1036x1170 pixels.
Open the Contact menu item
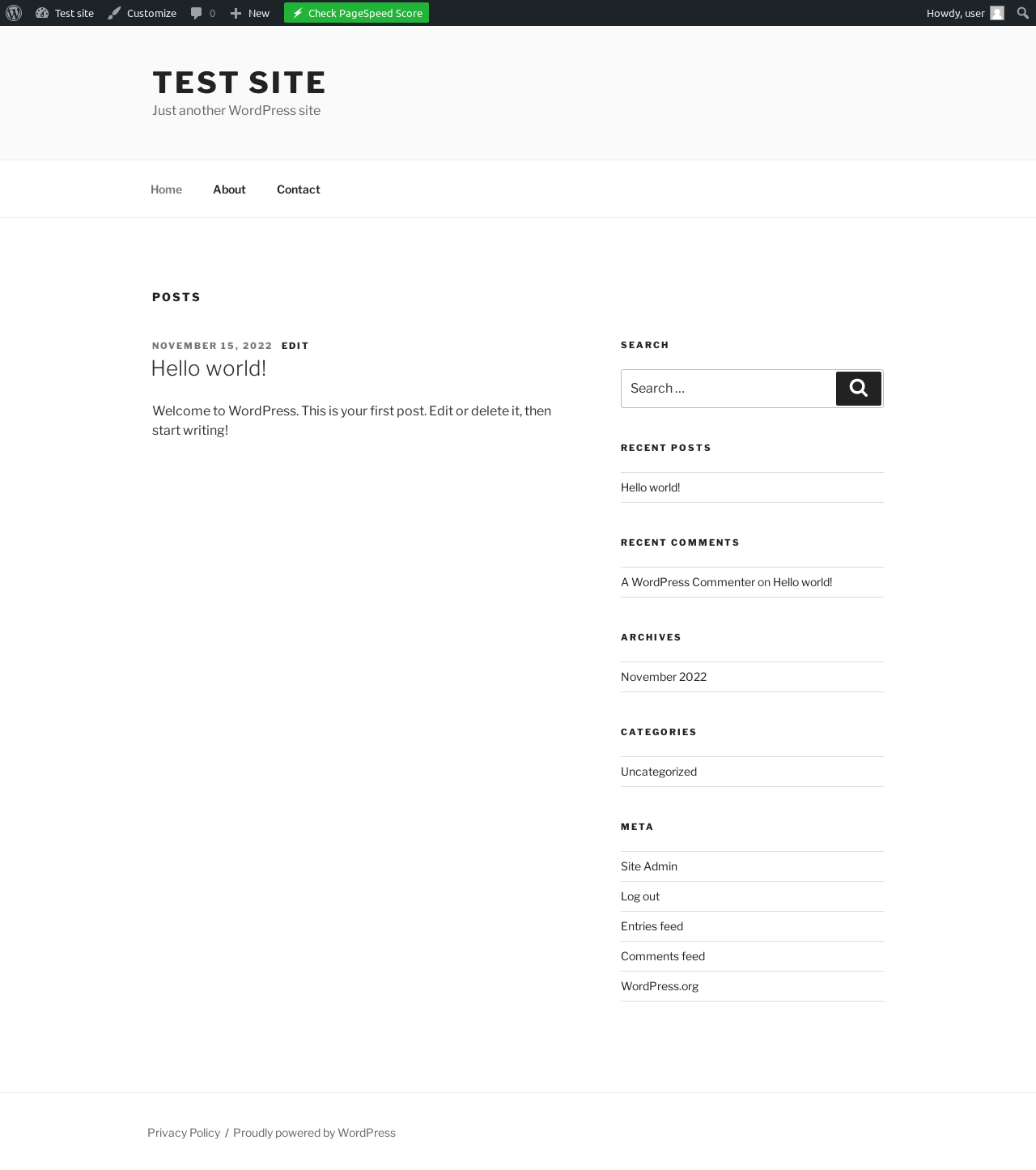(299, 189)
